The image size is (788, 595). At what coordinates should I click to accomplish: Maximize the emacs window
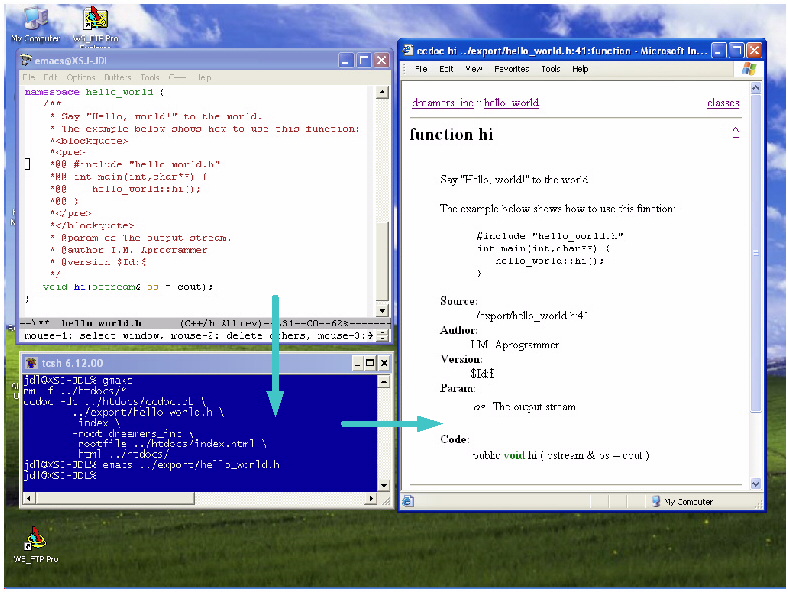364,61
